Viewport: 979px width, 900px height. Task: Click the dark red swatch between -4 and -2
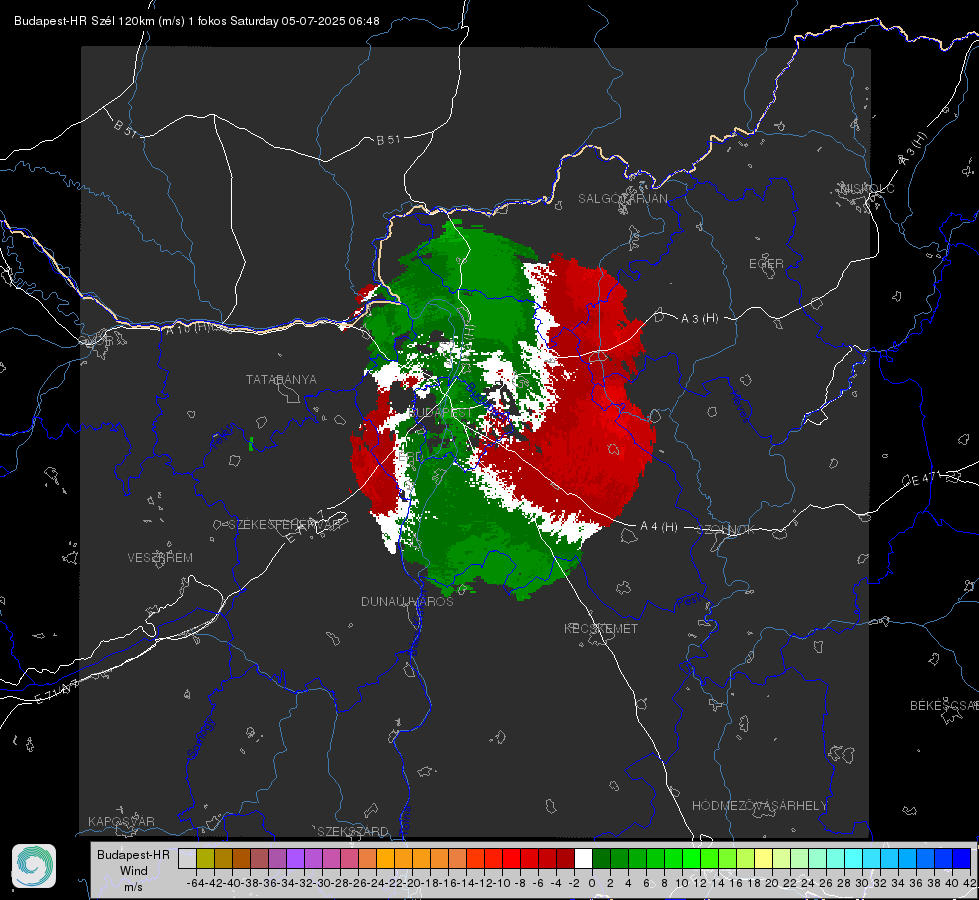(565, 858)
